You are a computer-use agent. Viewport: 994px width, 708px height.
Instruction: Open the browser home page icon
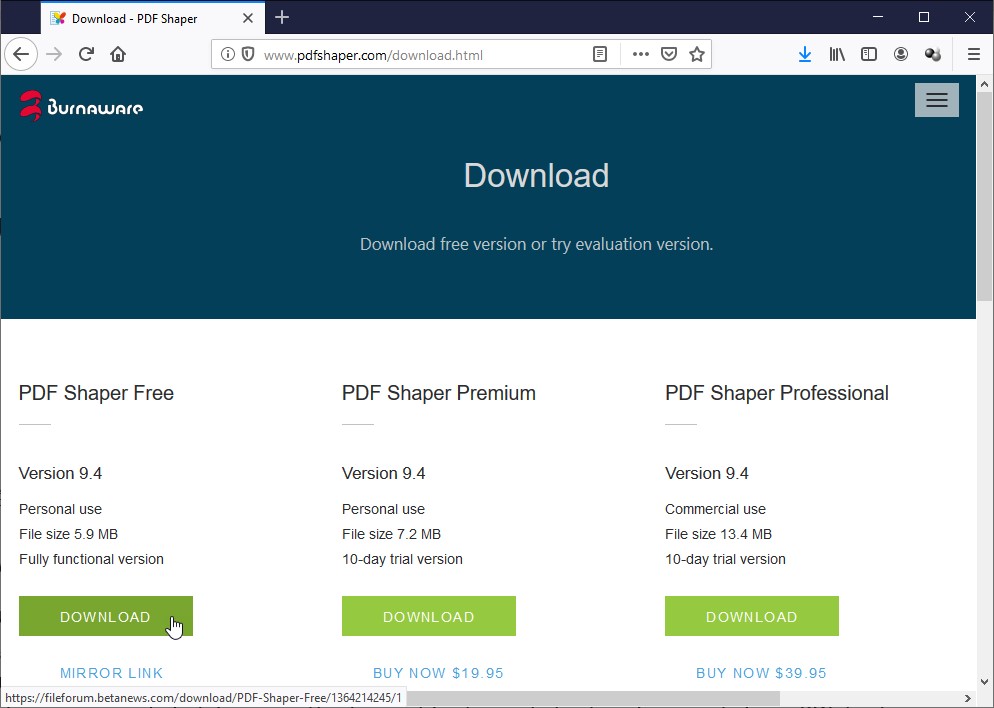118,54
